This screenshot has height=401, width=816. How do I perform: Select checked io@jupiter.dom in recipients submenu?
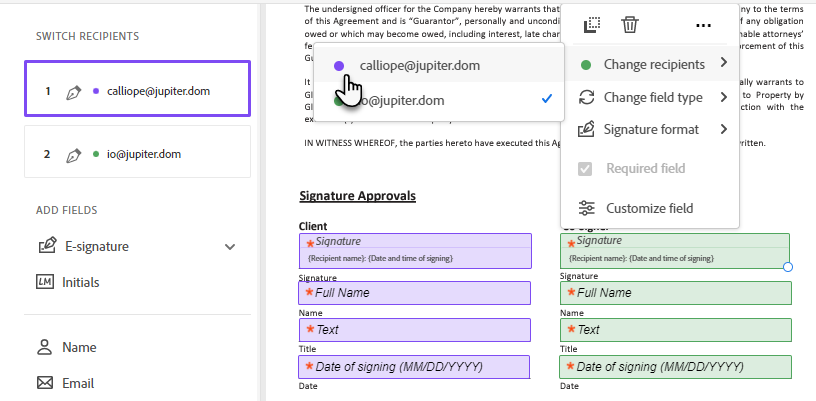439,100
